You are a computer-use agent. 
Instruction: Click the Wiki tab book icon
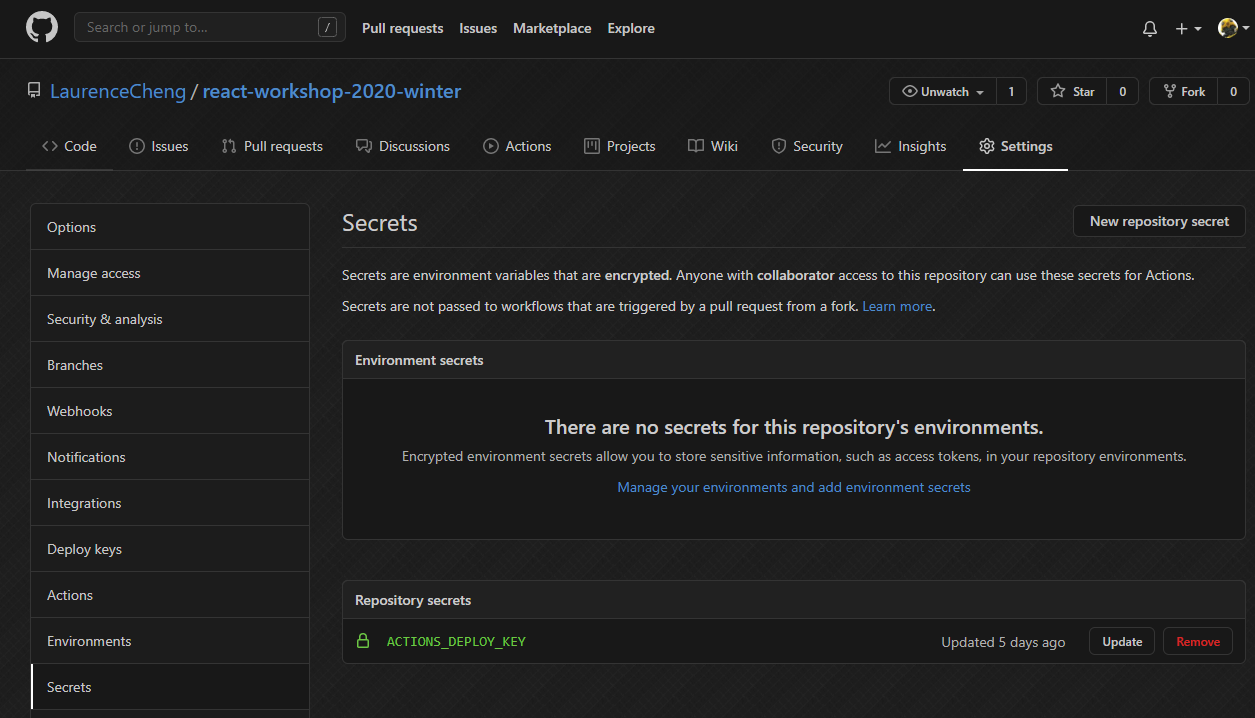tap(696, 146)
